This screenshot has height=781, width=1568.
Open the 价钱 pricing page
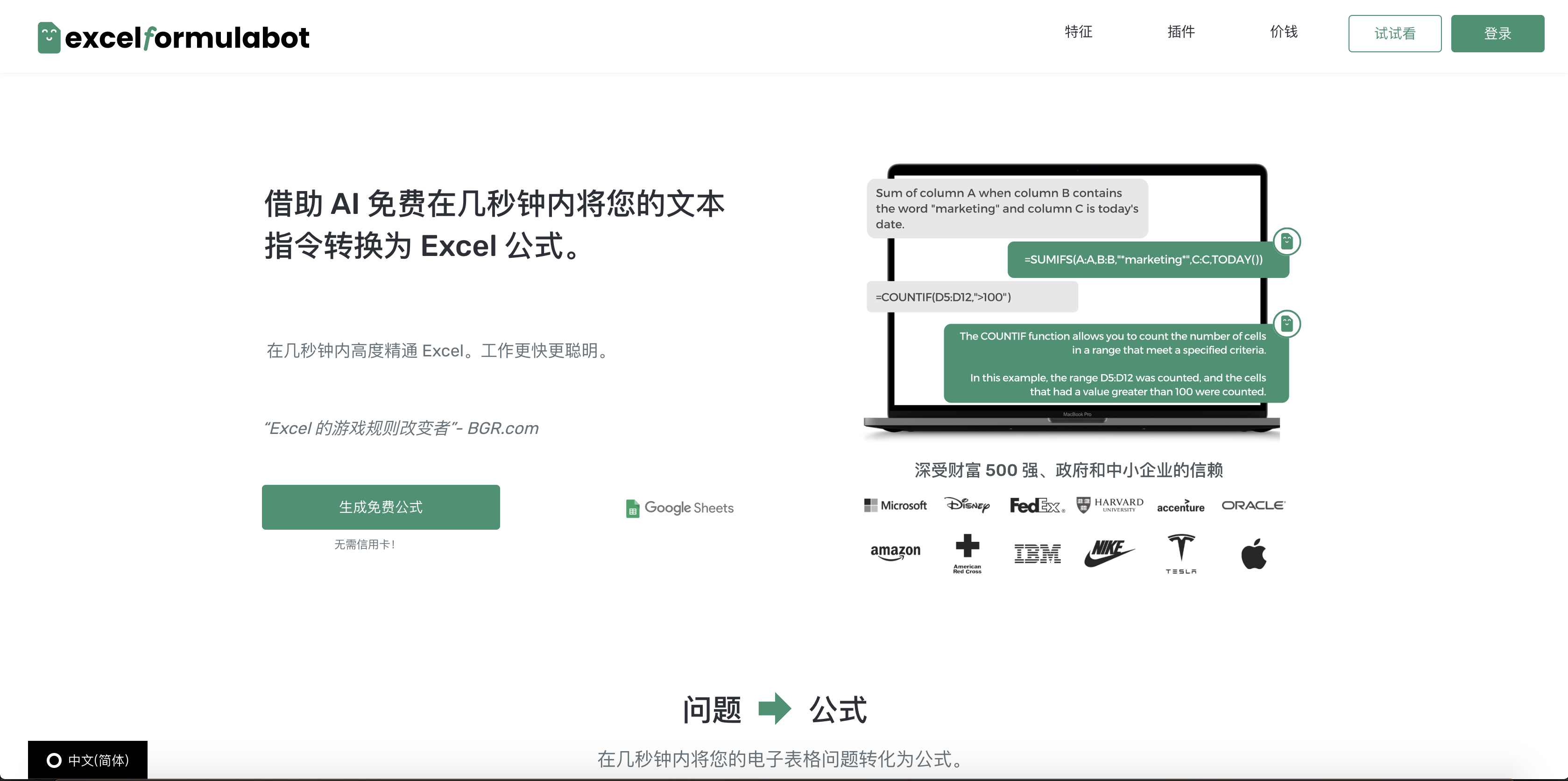(1285, 33)
